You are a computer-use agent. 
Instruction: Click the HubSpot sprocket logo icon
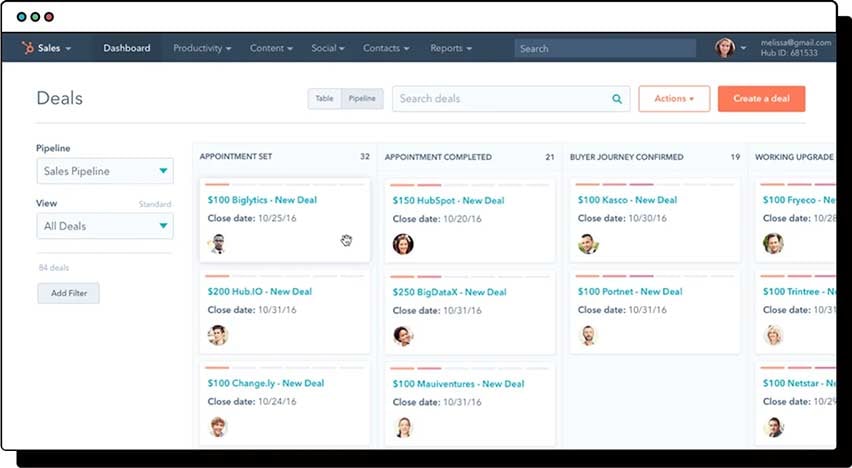click(27, 48)
